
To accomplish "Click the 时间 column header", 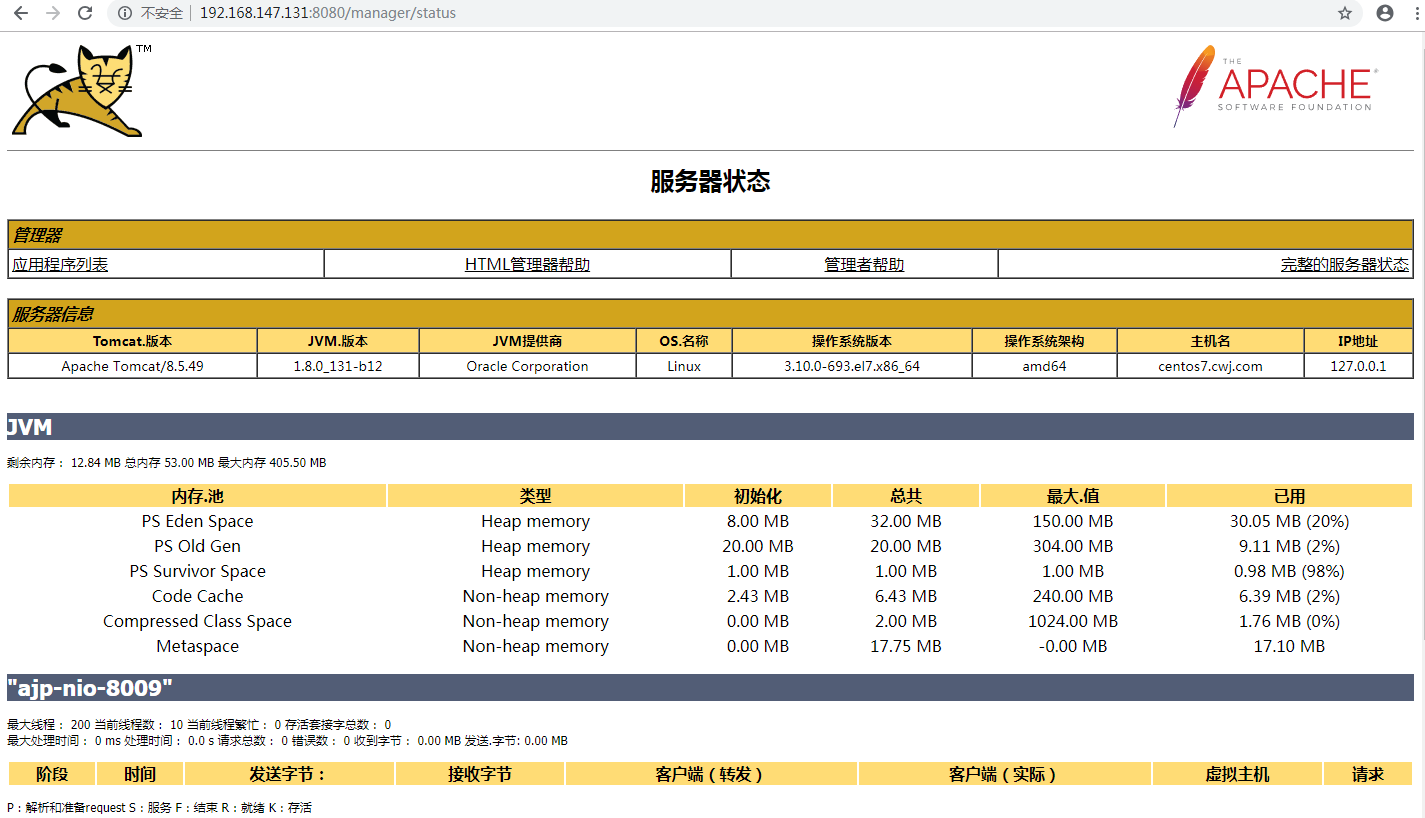I will 140,774.
